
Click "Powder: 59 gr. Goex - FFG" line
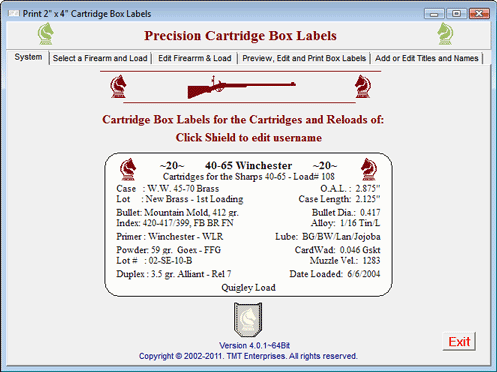pos(168,250)
